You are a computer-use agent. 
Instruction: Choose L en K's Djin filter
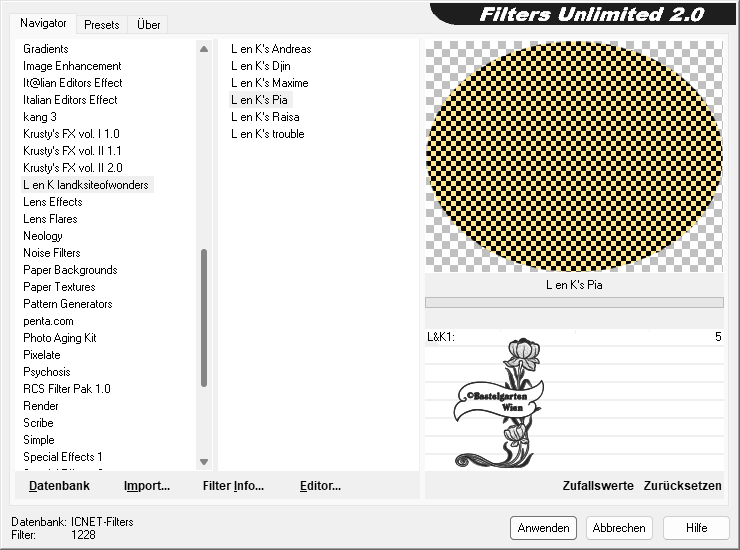tap(261, 66)
